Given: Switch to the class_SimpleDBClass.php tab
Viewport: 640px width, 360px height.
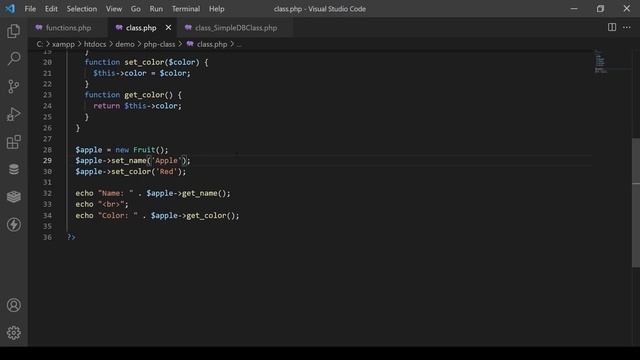Looking at the screenshot, I should point(236,27).
